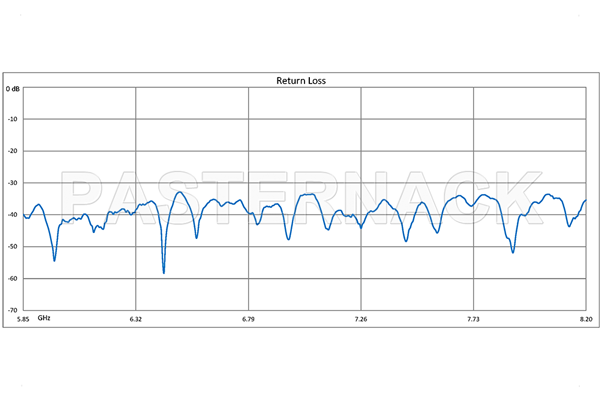Click the -40 y-axis tick label

click(x=12, y=215)
